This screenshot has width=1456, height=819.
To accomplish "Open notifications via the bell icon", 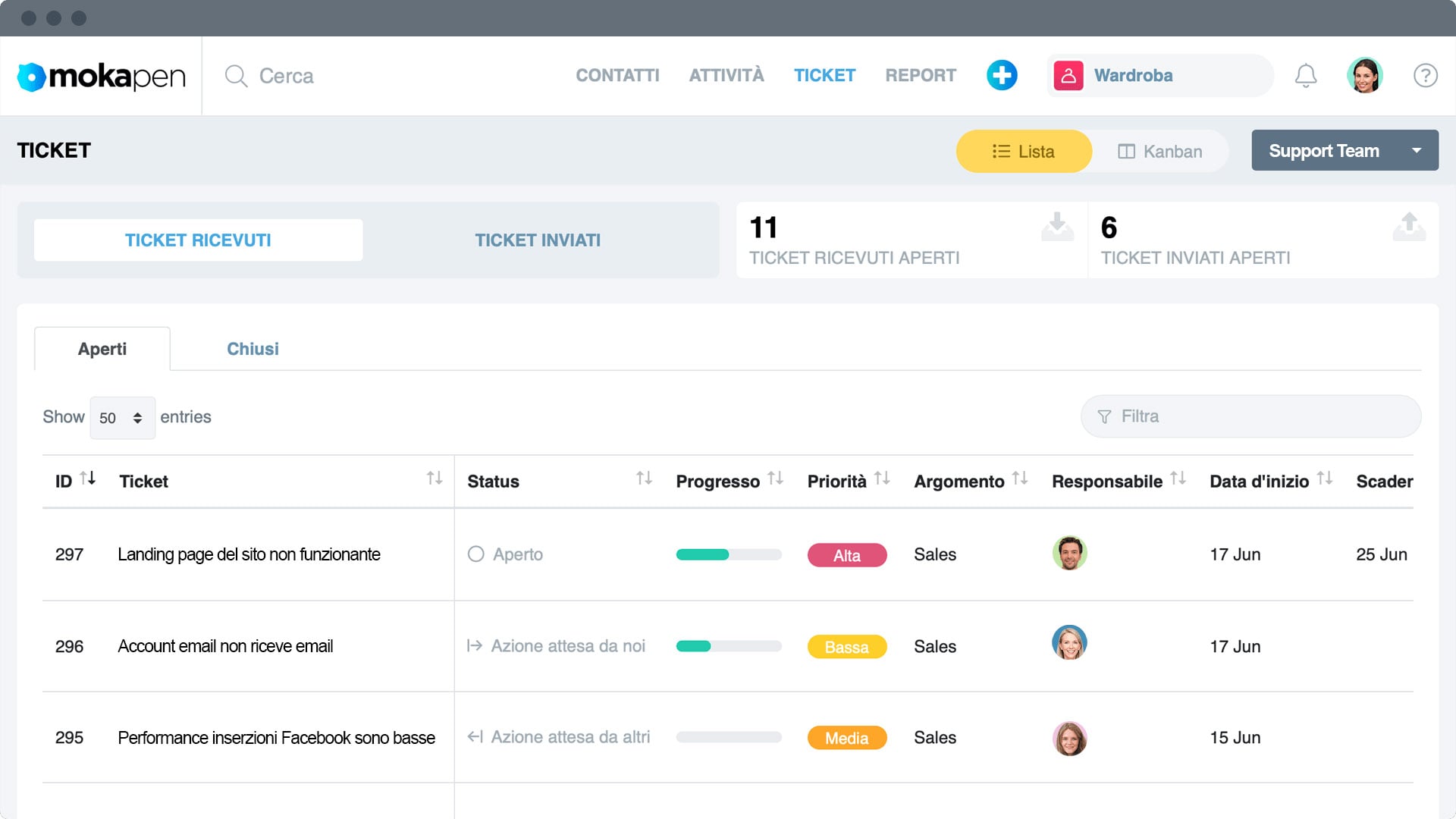I will 1306,75.
